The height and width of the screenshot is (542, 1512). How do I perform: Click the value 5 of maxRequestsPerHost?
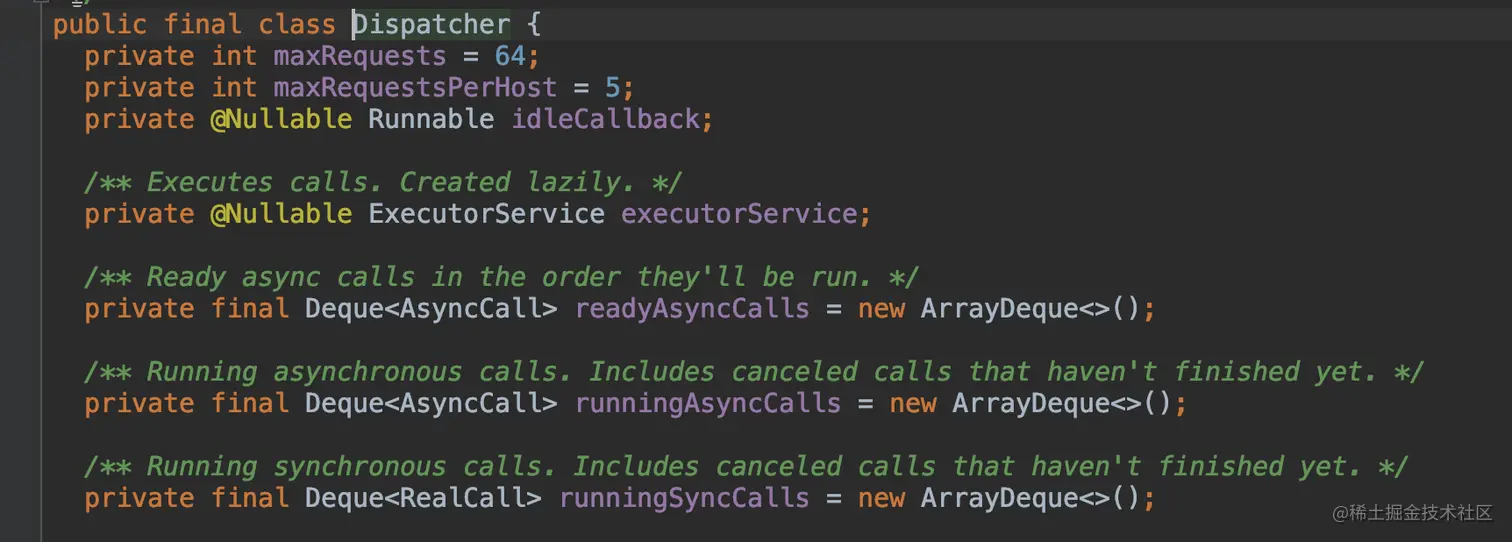click(x=613, y=88)
